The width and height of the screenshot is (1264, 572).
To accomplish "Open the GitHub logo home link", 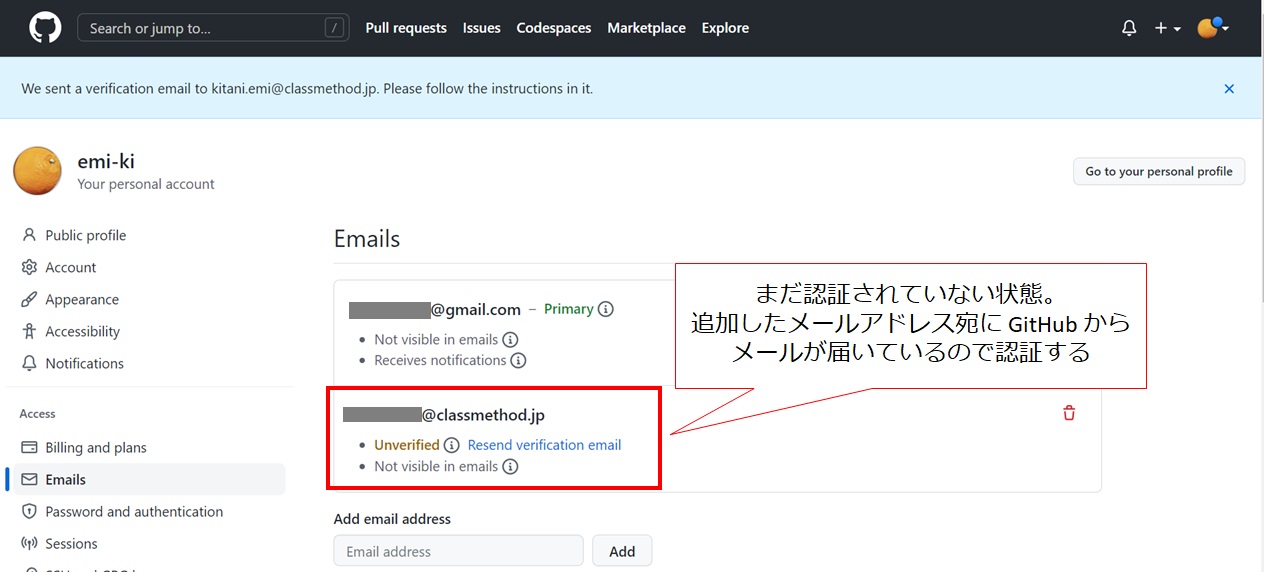I will 45,28.
